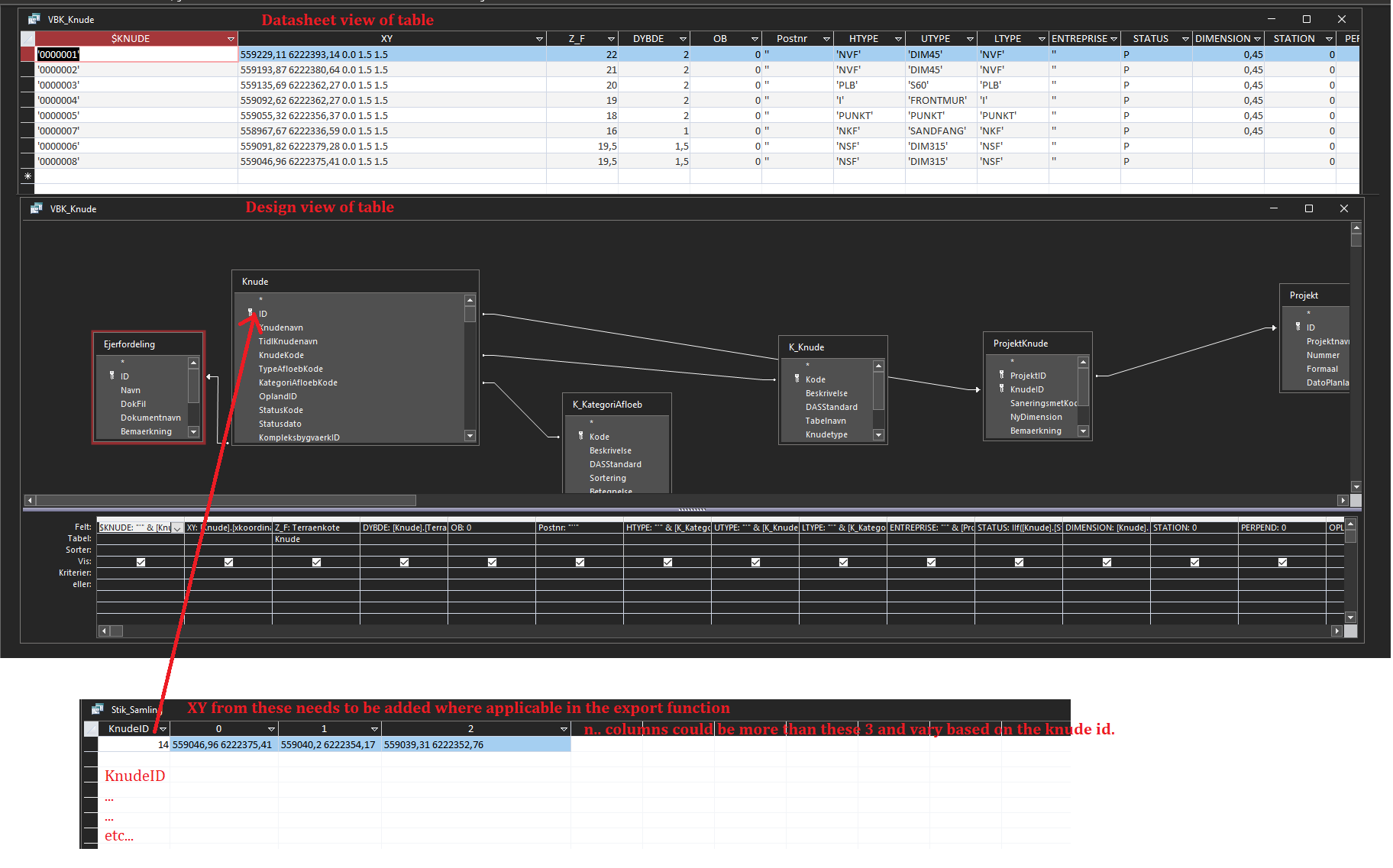Click the ProjektKnude table title bar

tap(1038, 344)
